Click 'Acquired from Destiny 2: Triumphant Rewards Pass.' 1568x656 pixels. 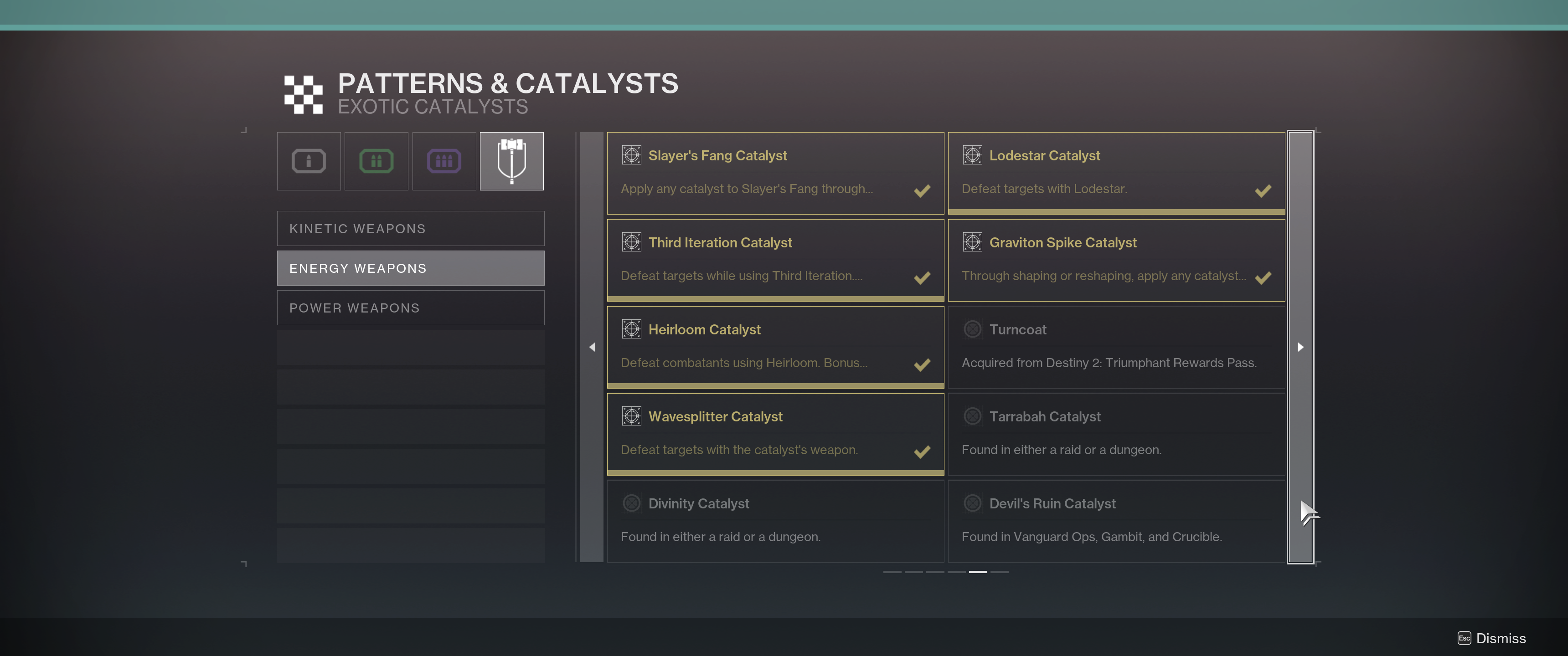(1109, 363)
